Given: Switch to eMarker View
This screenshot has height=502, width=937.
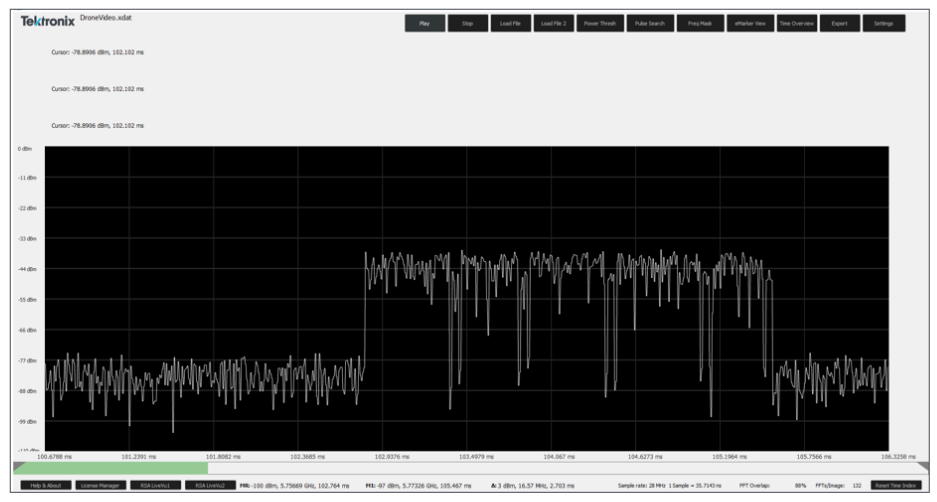Looking at the screenshot, I should tap(748, 23).
